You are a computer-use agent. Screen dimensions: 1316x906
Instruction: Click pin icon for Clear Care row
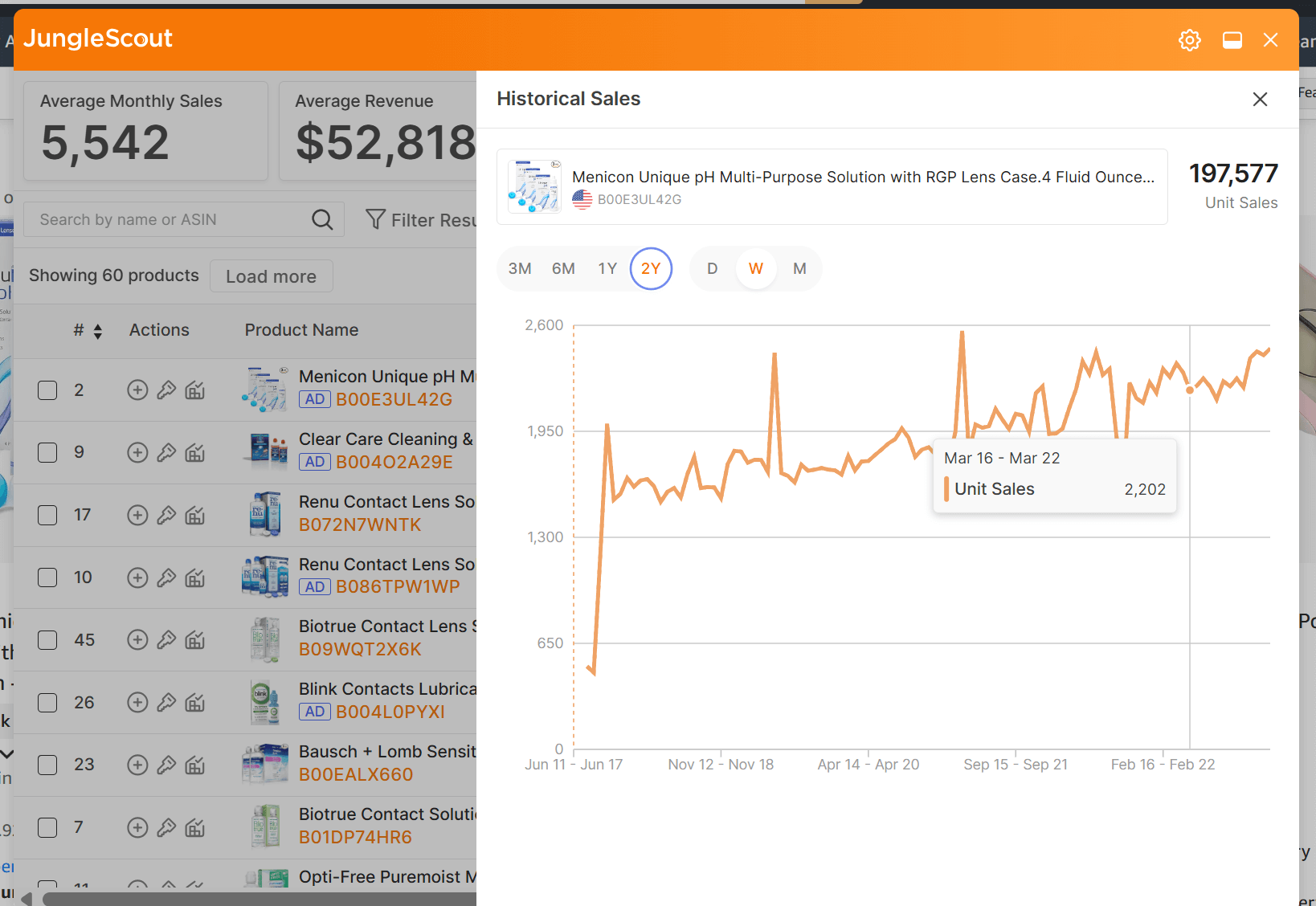tap(166, 452)
